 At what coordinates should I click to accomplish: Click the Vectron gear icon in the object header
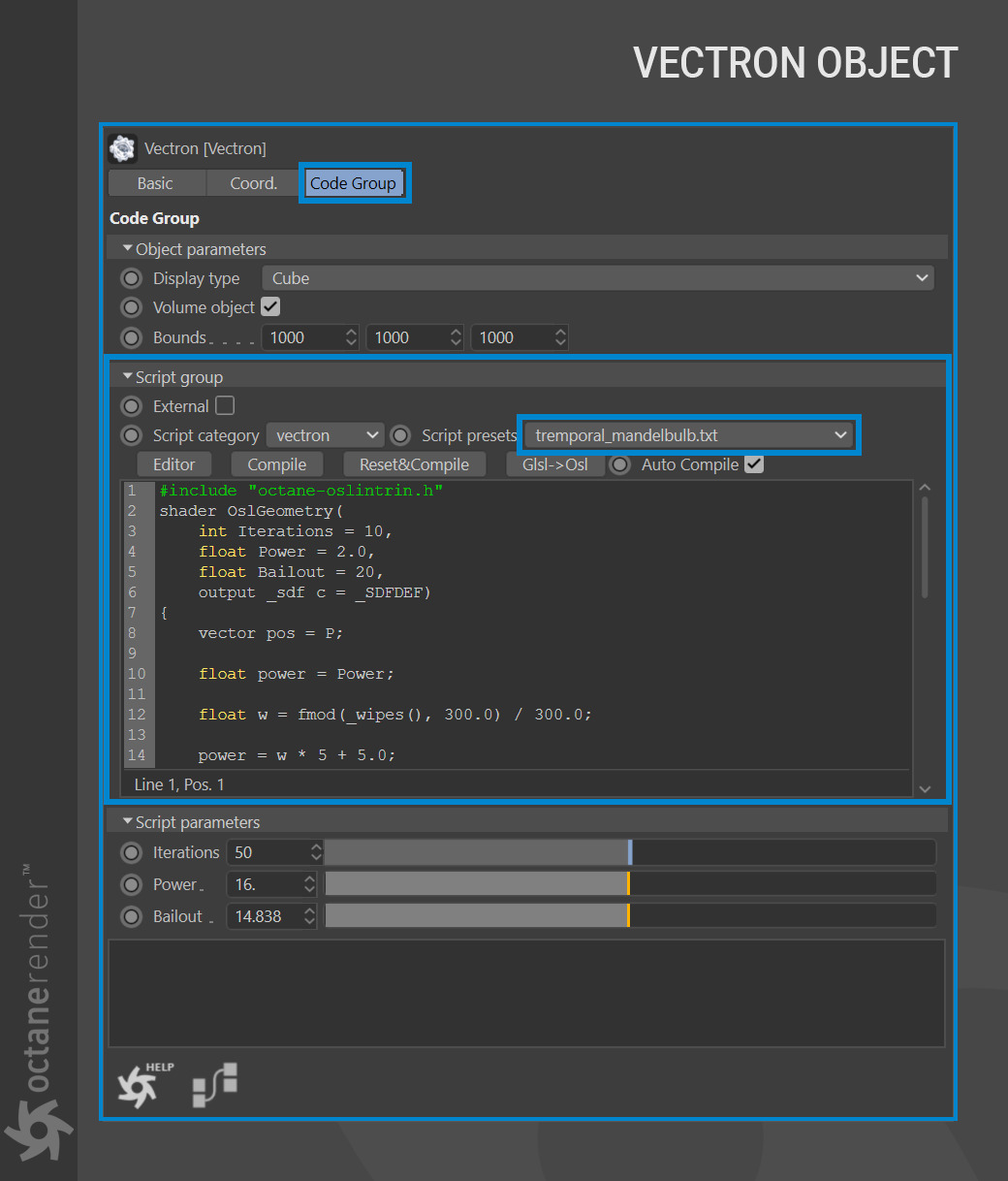pos(121,147)
